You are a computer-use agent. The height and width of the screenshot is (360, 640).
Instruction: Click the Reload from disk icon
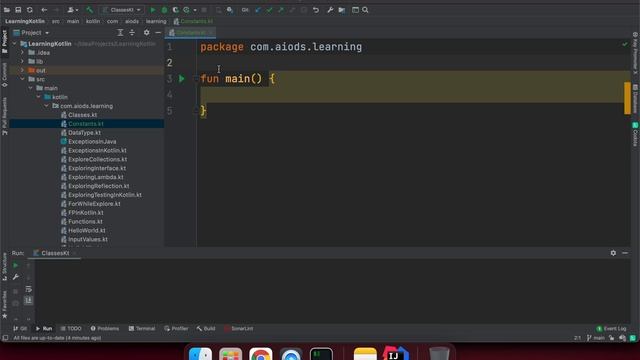tap(29, 10)
